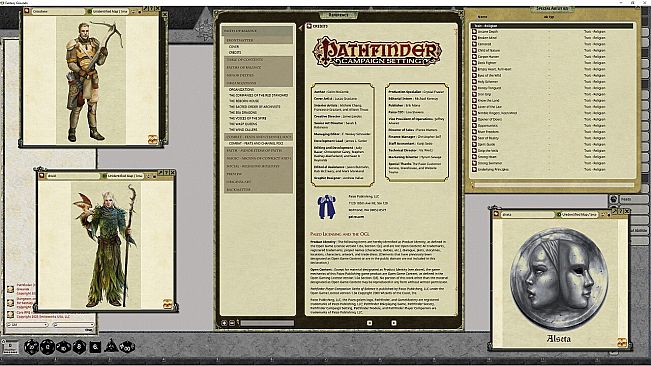The image size is (651, 366).
Task: Click the Special Abilities filter field
Action: tap(553, 185)
